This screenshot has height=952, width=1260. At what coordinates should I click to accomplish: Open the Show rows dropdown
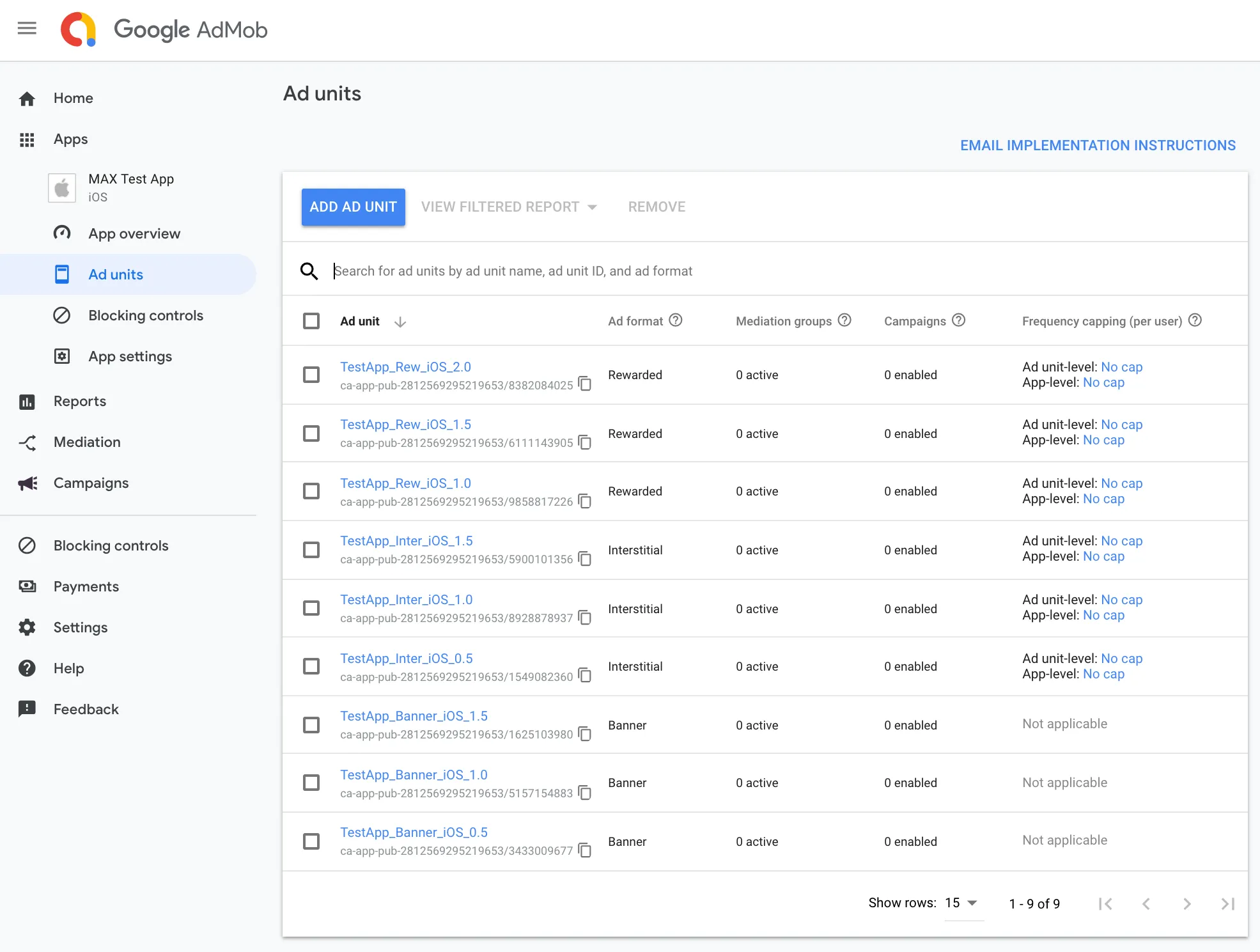click(960, 903)
